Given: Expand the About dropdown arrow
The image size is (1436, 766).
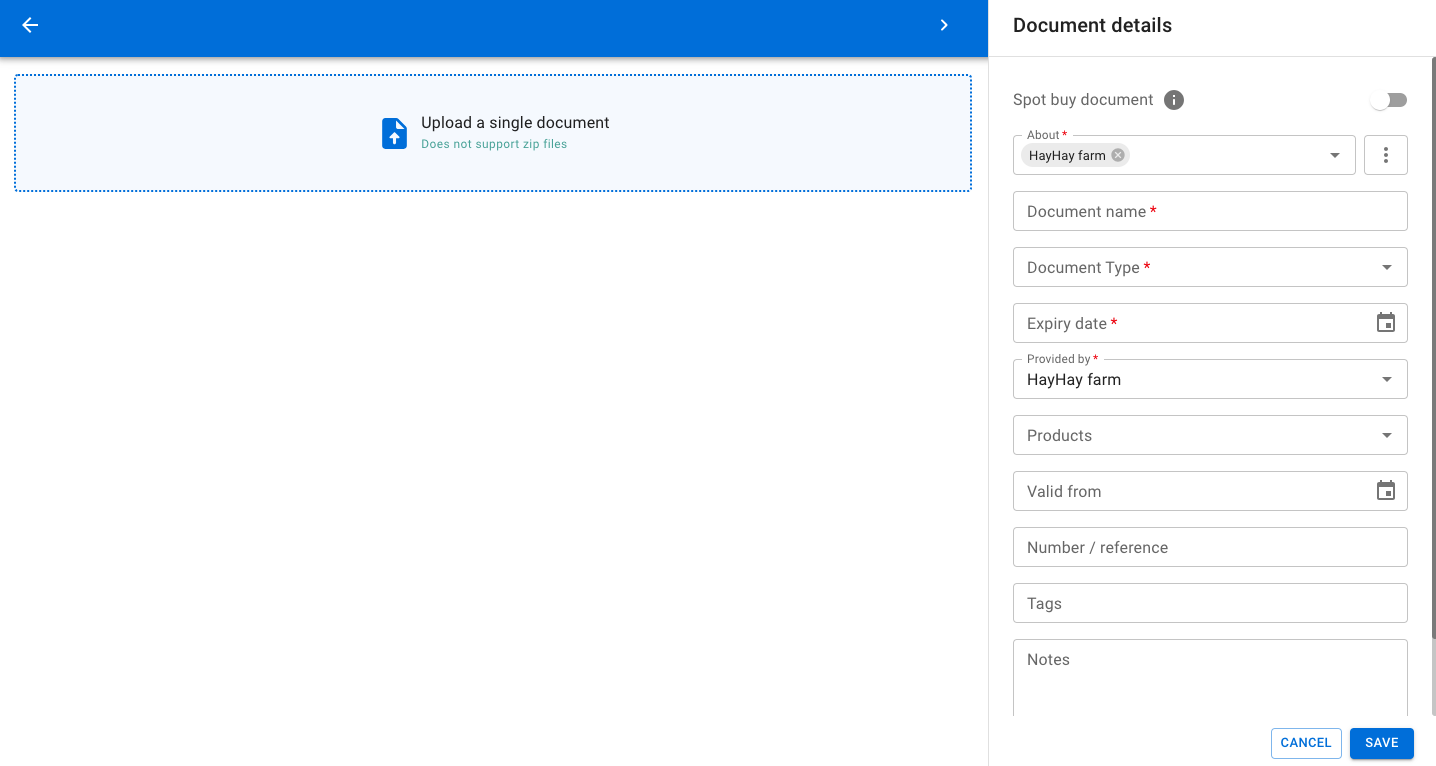Looking at the screenshot, I should pos(1335,155).
